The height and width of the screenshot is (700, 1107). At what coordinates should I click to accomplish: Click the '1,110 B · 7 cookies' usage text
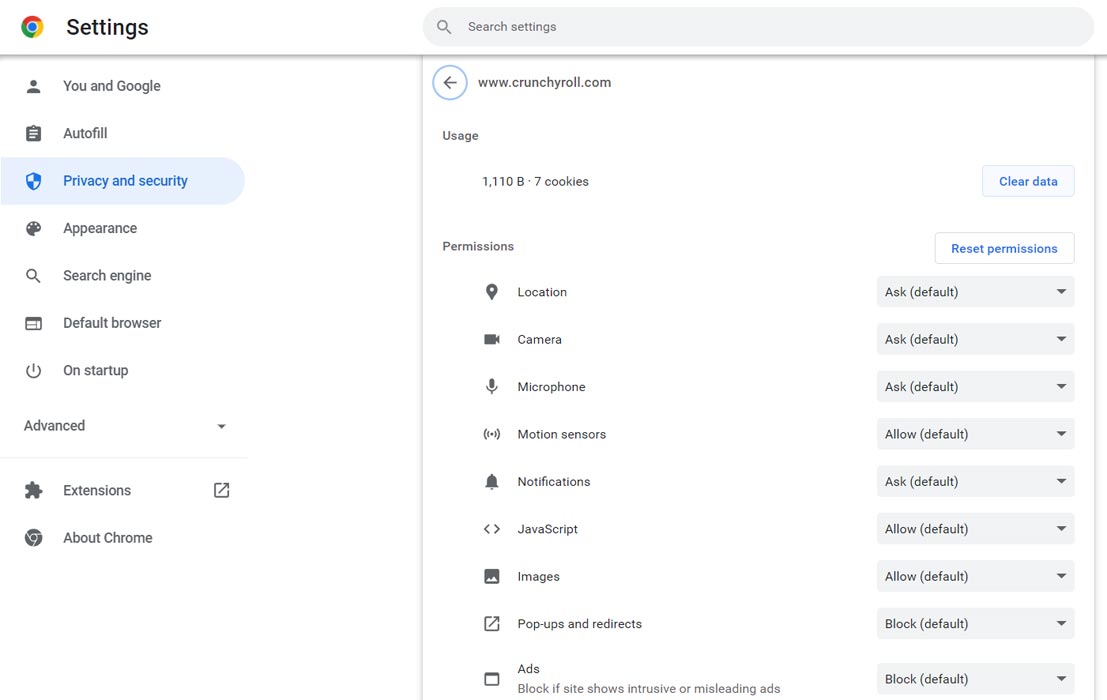point(535,181)
